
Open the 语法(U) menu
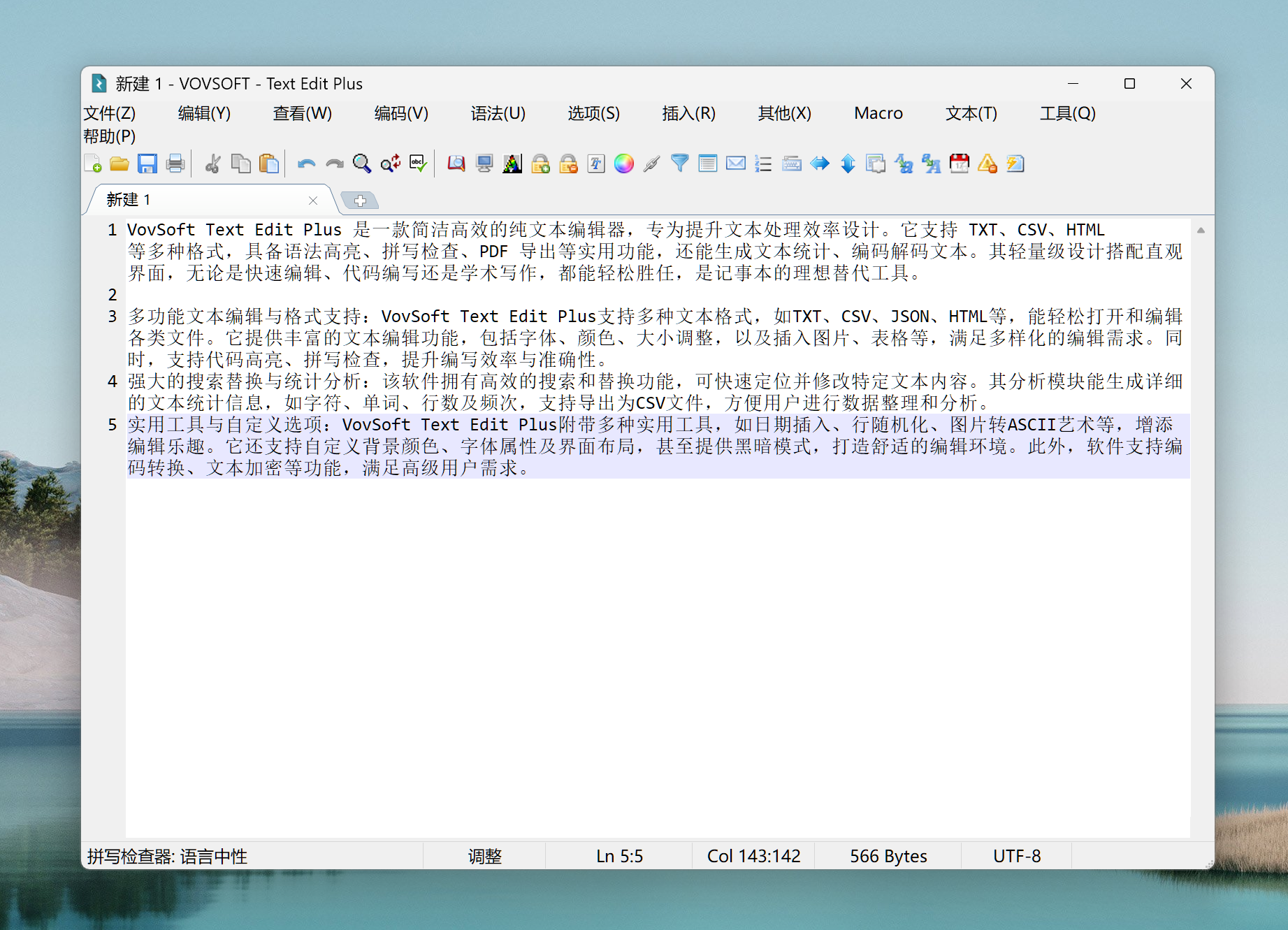click(x=498, y=113)
